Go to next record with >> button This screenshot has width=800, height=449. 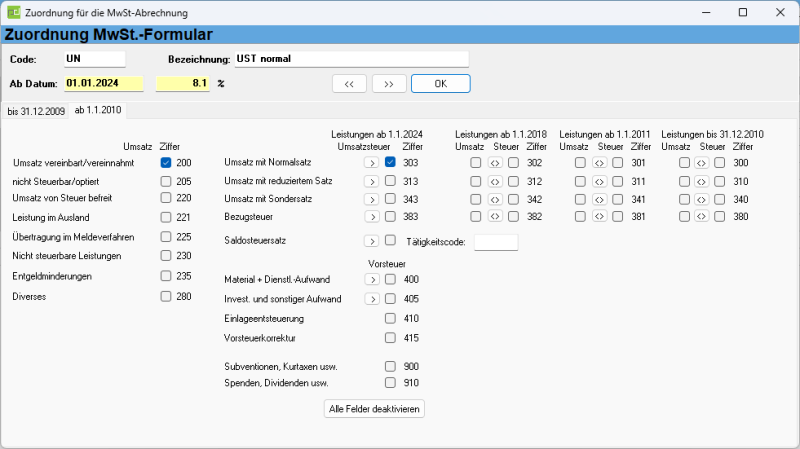(x=389, y=84)
